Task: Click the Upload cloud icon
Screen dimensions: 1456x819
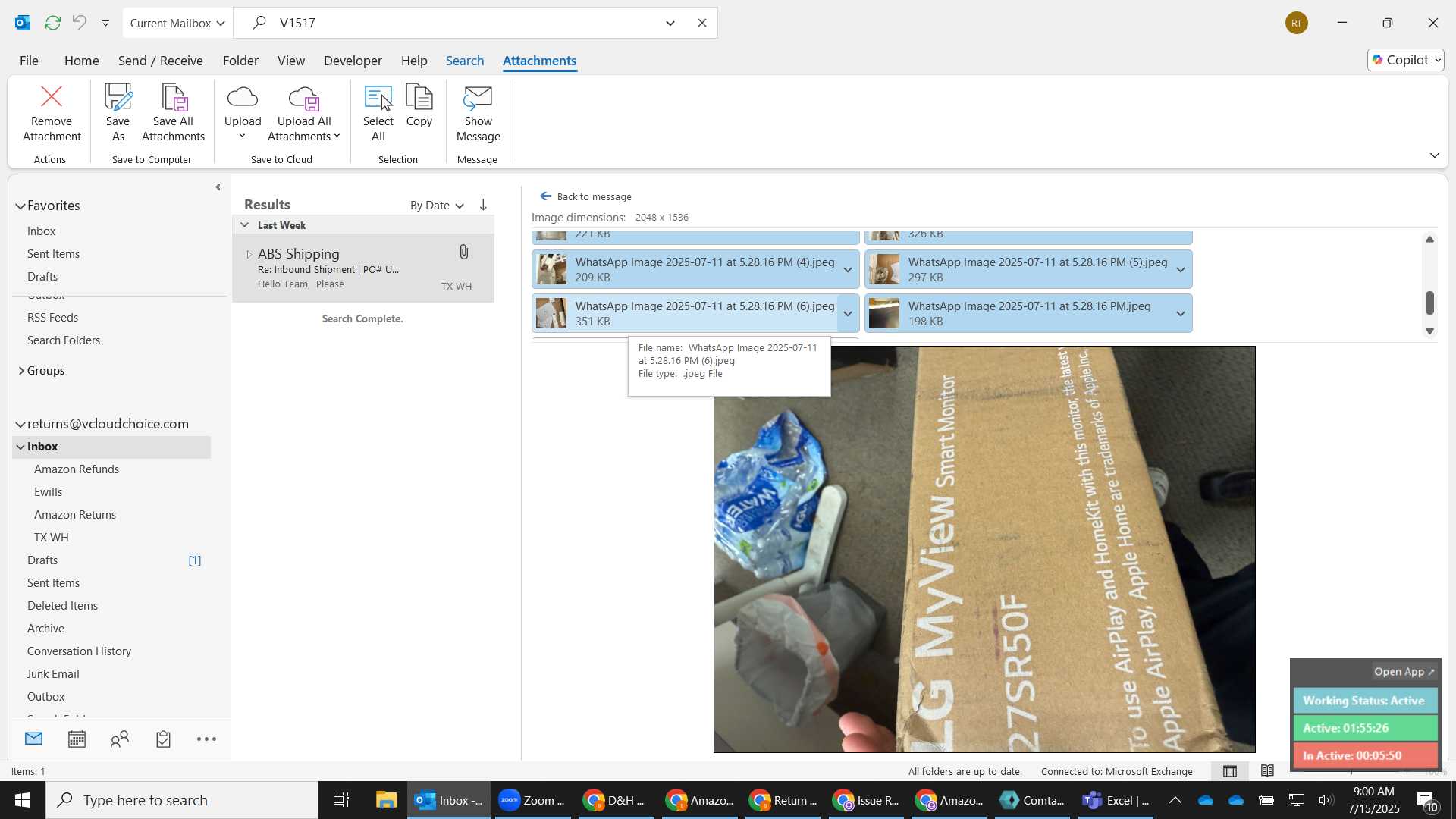Action: tap(243, 97)
